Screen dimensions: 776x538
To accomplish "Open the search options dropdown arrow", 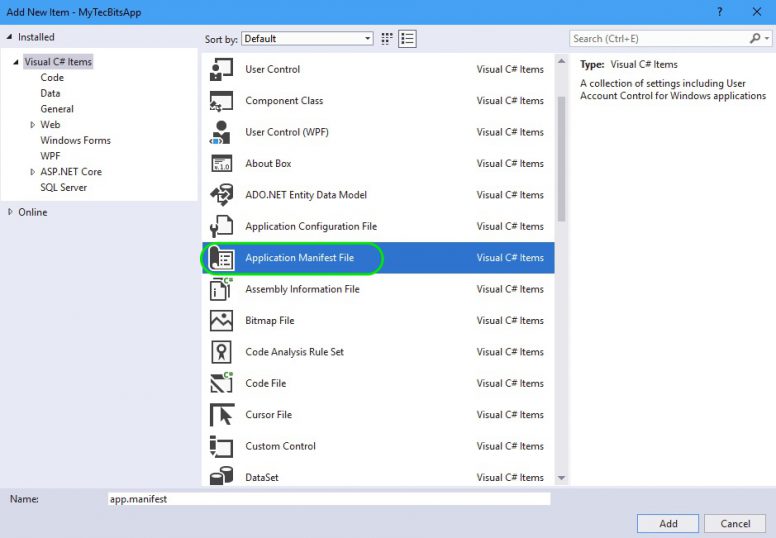I will (767, 39).
